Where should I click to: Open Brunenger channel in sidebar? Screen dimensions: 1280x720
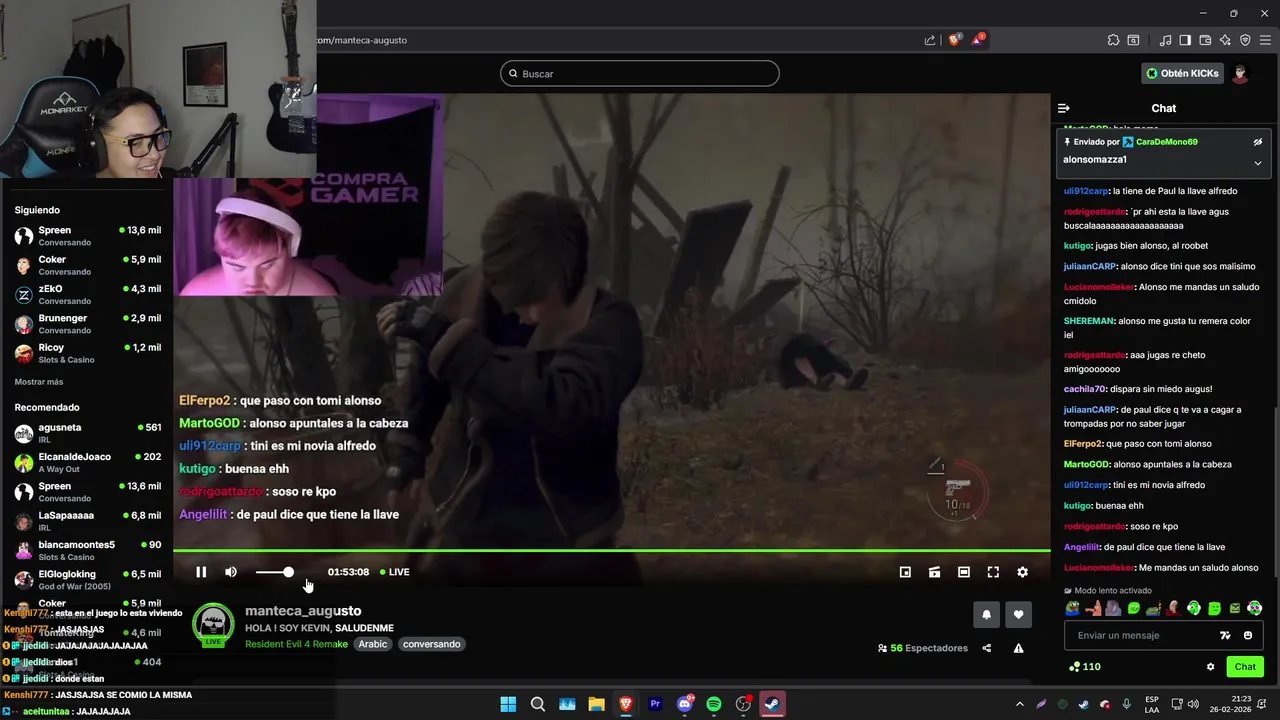[x=88, y=323]
